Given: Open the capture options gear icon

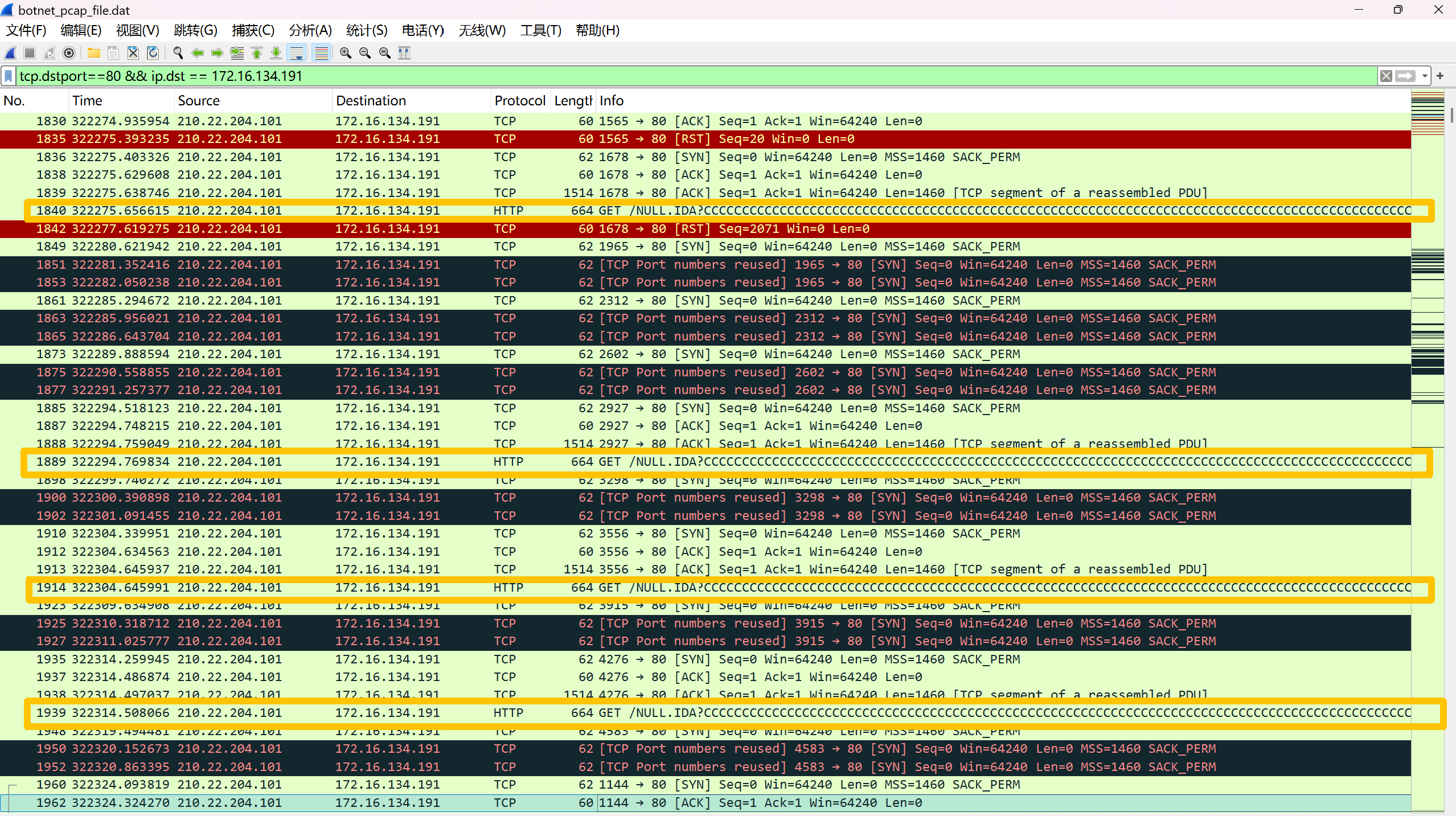Looking at the screenshot, I should [x=69, y=53].
